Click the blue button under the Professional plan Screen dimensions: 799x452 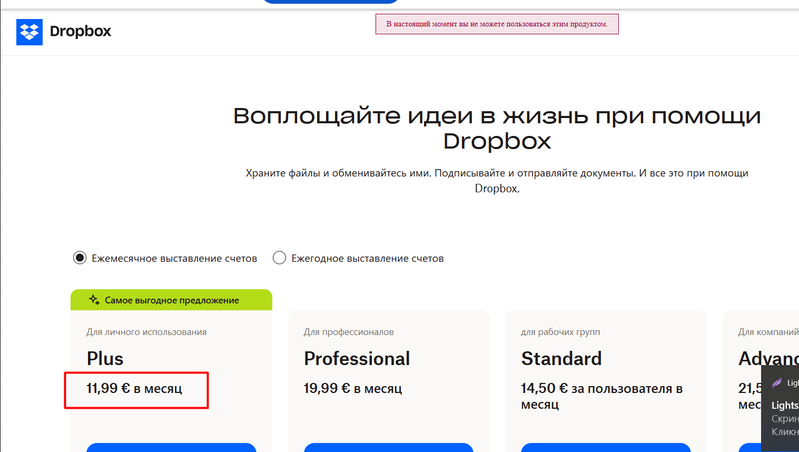[388, 447]
